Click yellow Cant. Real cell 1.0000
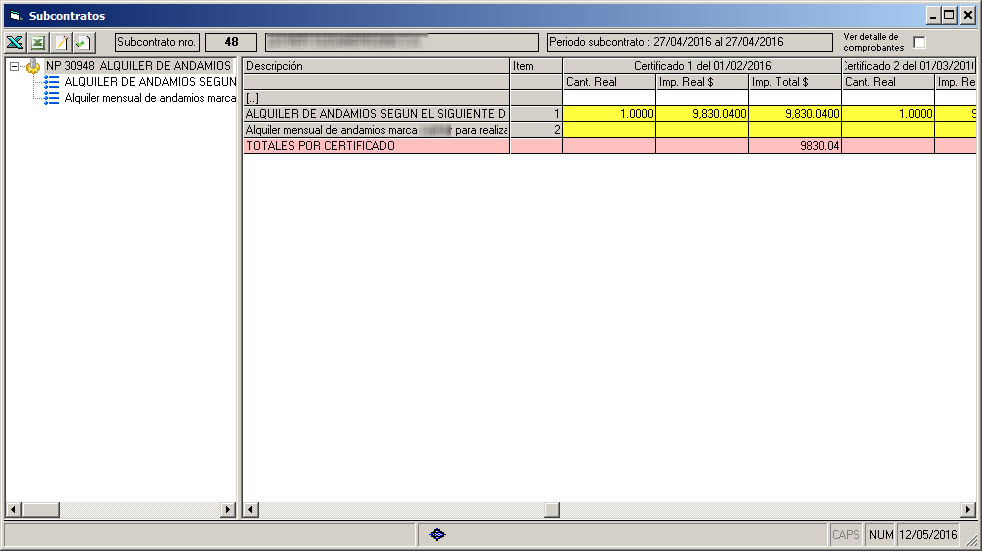Screen dimensions: 982x551 coord(609,114)
